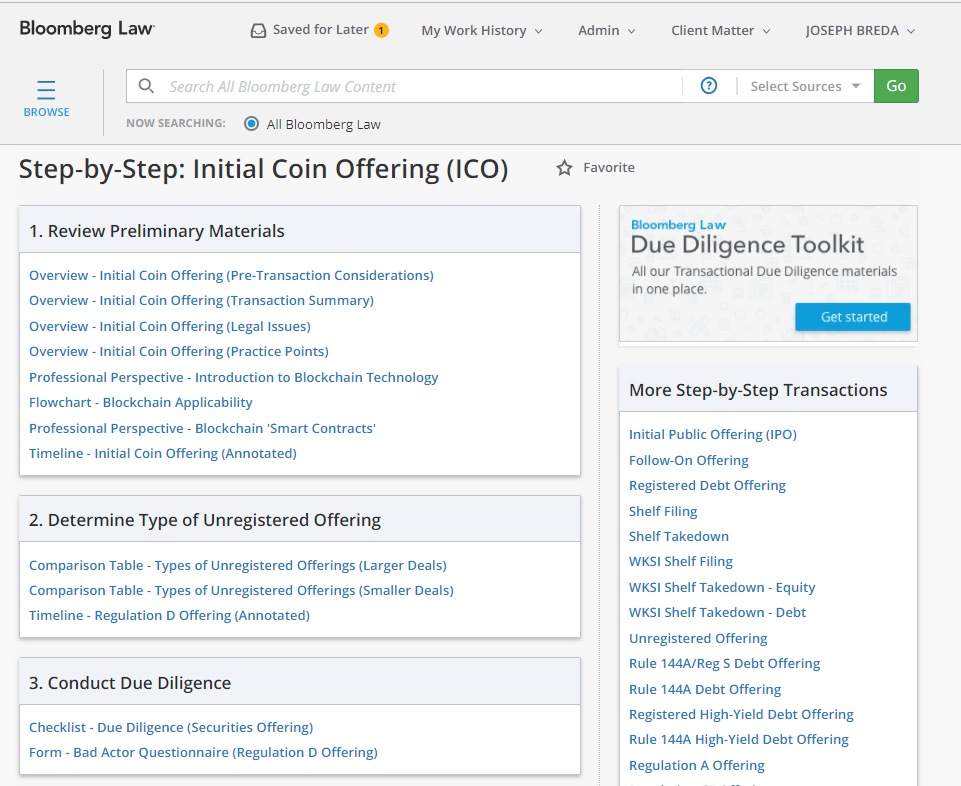Type in the Search All Bloomberg Law field
Viewport: 961px width, 786px height.
pos(420,86)
